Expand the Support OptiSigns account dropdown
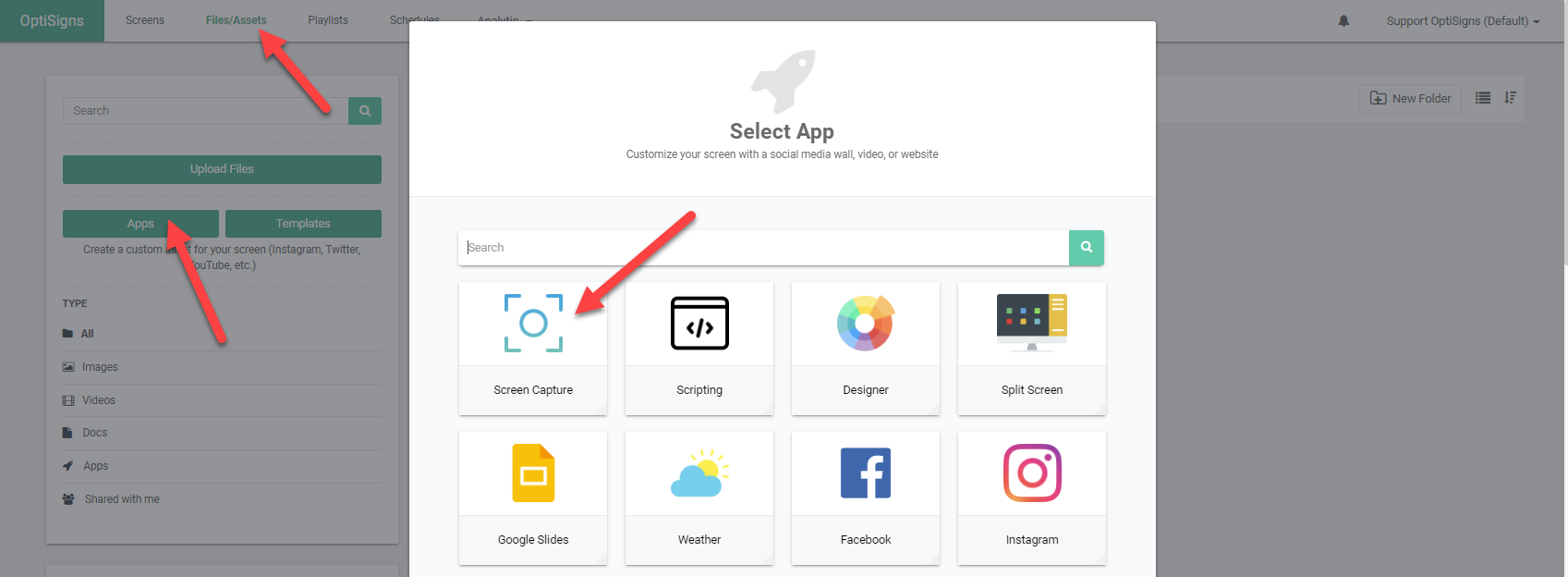 pyautogui.click(x=1463, y=20)
